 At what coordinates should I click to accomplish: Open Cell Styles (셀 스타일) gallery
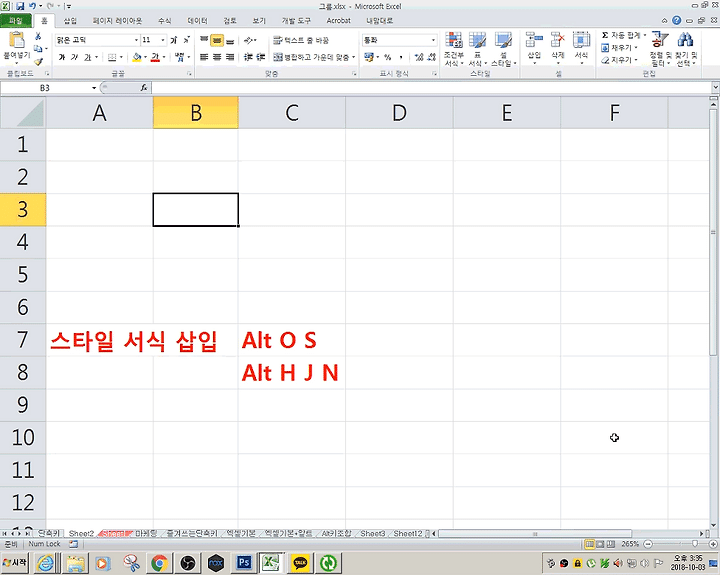[504, 49]
